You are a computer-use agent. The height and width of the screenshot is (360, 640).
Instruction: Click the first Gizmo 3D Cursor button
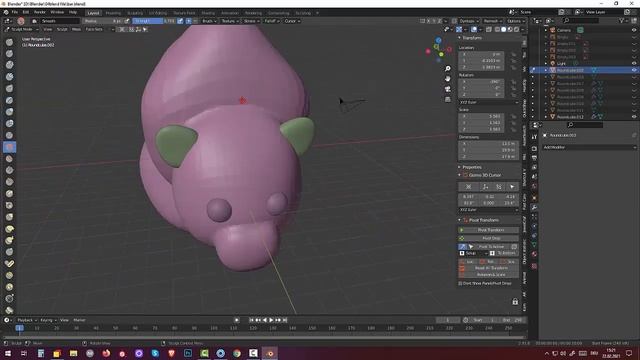point(468,187)
